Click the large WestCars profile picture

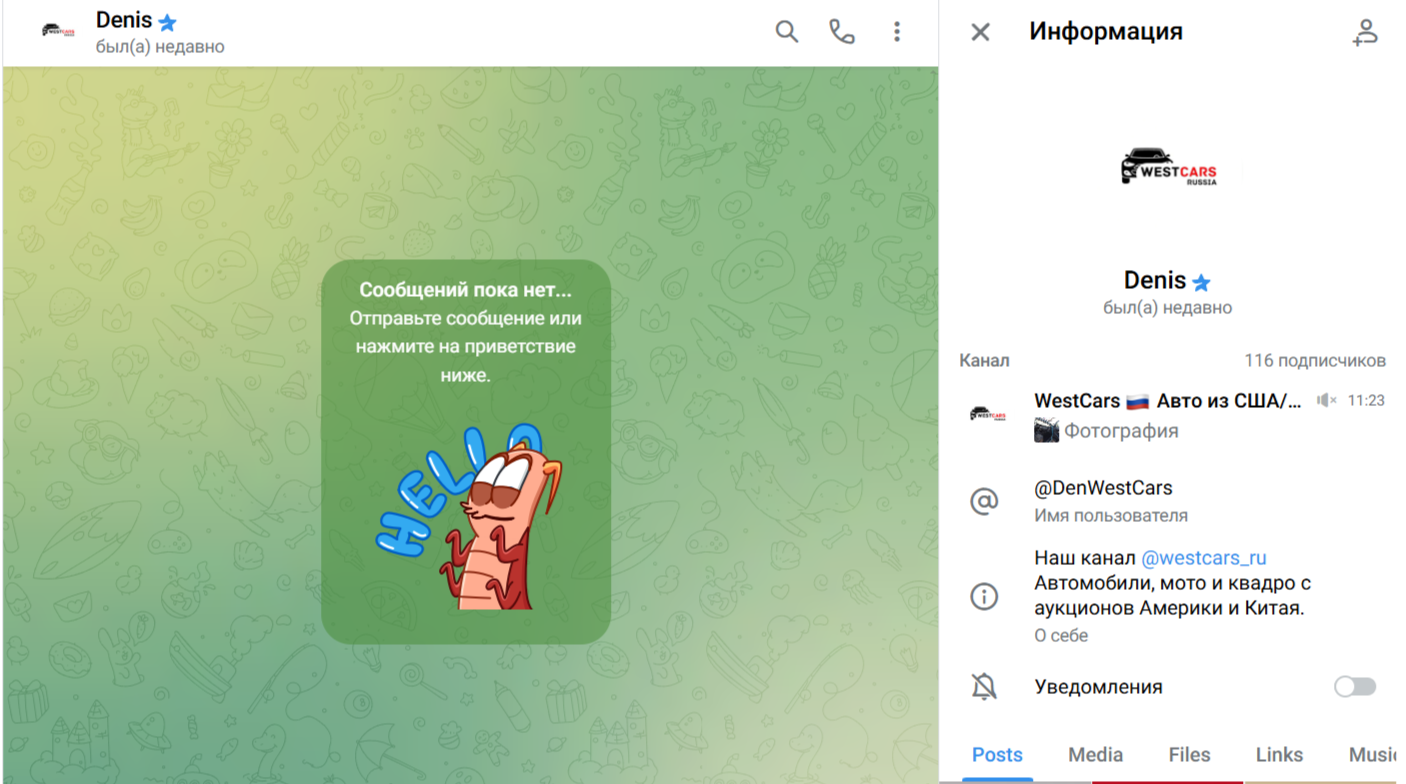click(x=1168, y=168)
